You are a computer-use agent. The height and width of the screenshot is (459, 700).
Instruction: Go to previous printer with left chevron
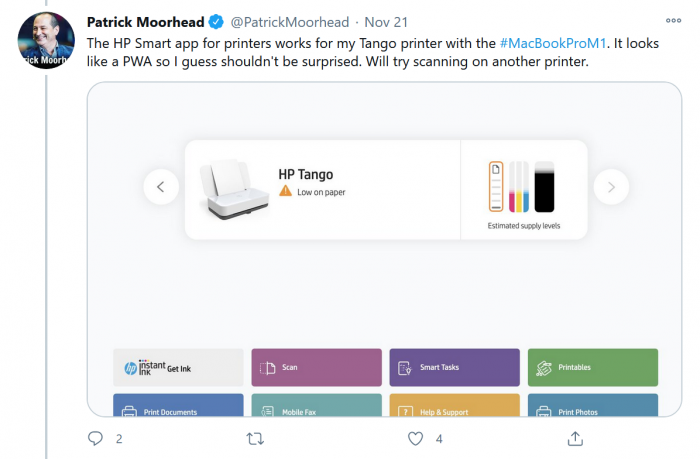pos(161,186)
